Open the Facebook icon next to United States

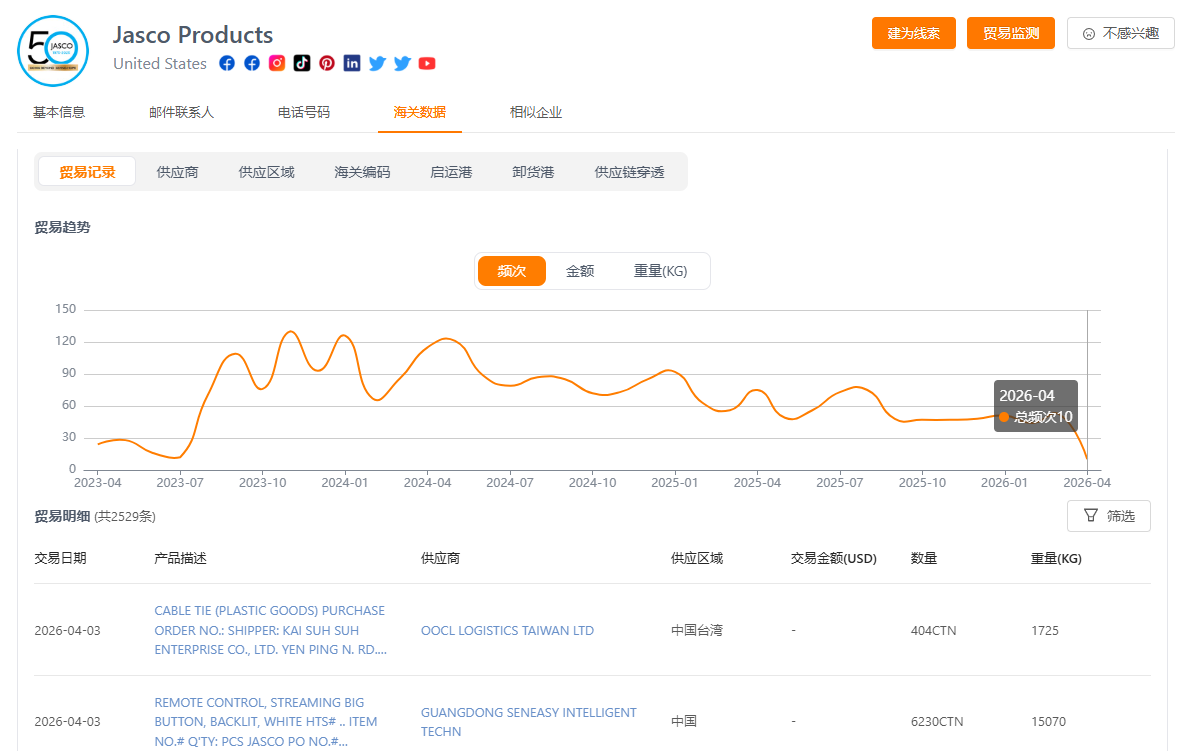pos(227,63)
